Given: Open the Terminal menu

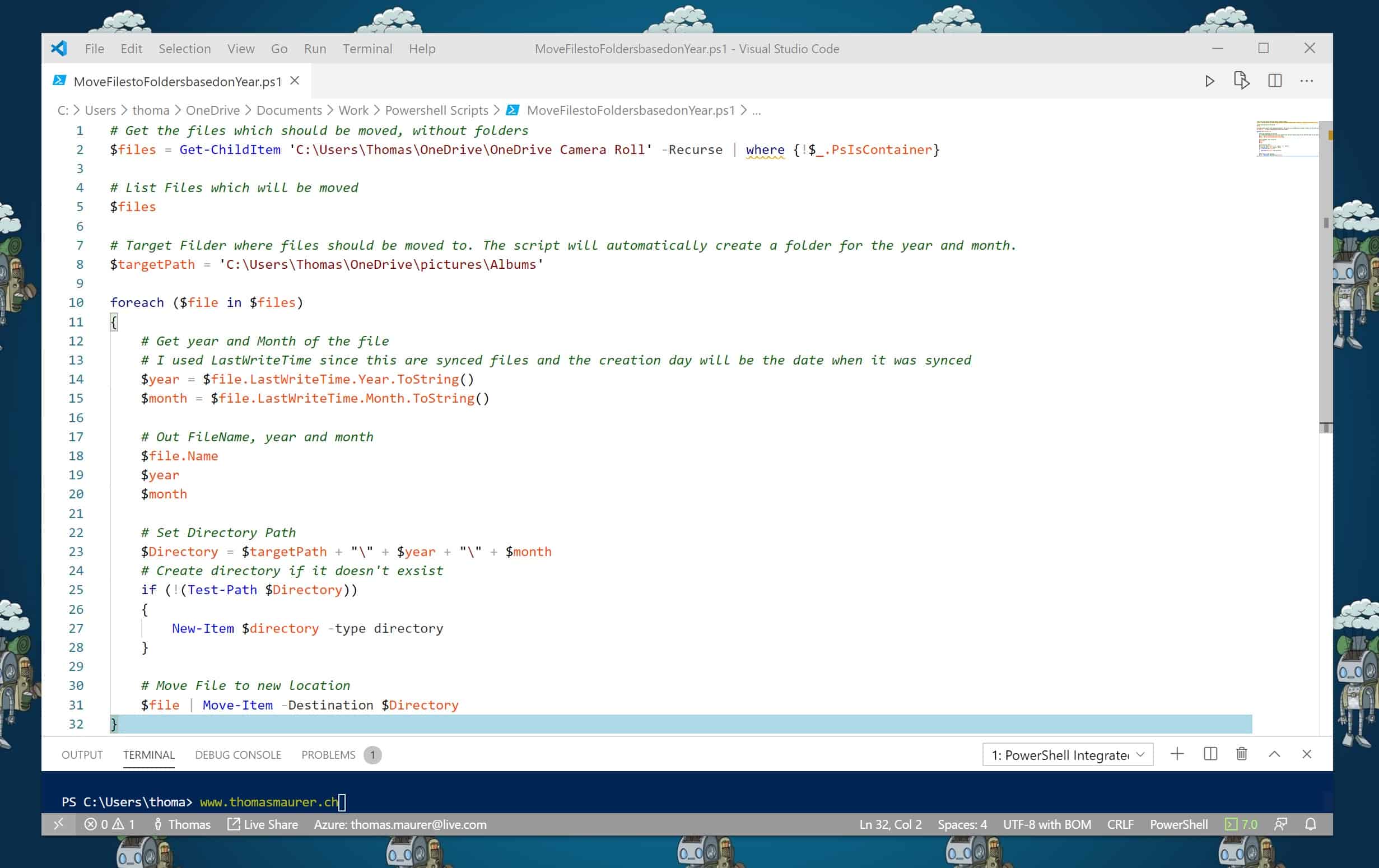Looking at the screenshot, I should (367, 49).
